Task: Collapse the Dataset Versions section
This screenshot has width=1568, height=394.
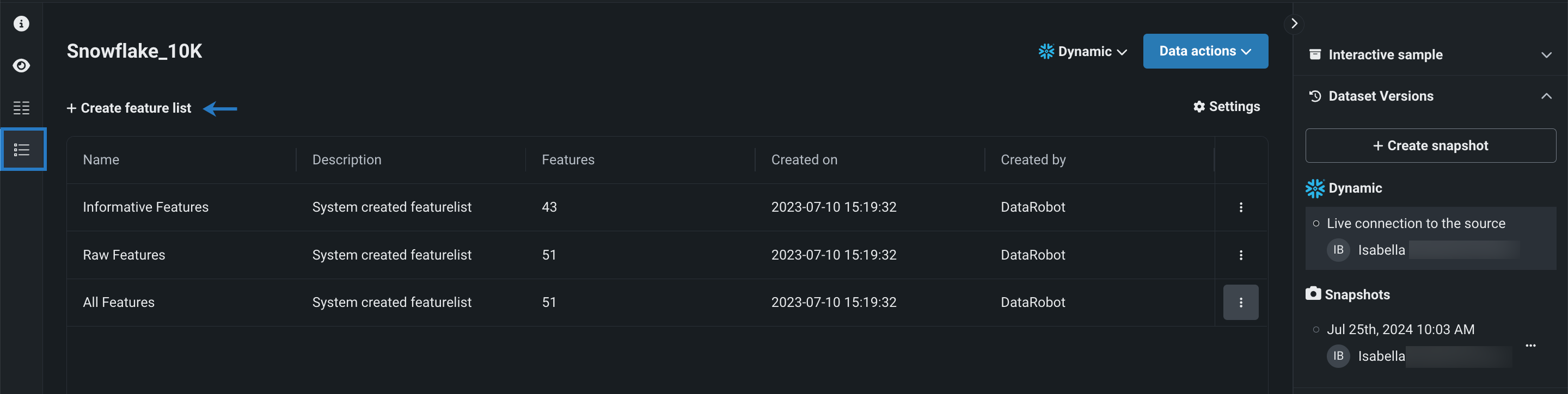Action: (x=1547, y=96)
